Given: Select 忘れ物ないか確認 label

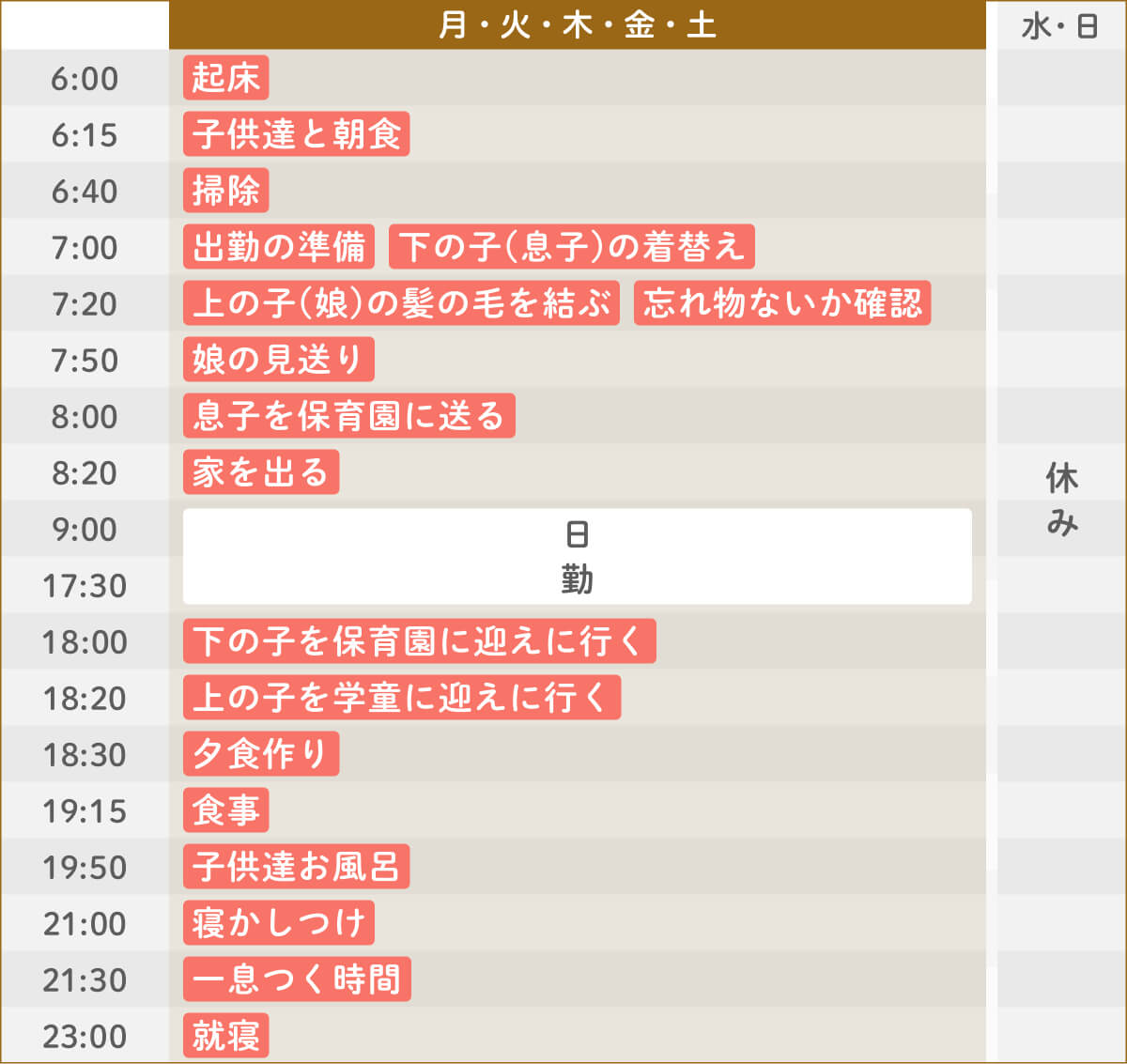Looking at the screenshot, I should (782, 303).
